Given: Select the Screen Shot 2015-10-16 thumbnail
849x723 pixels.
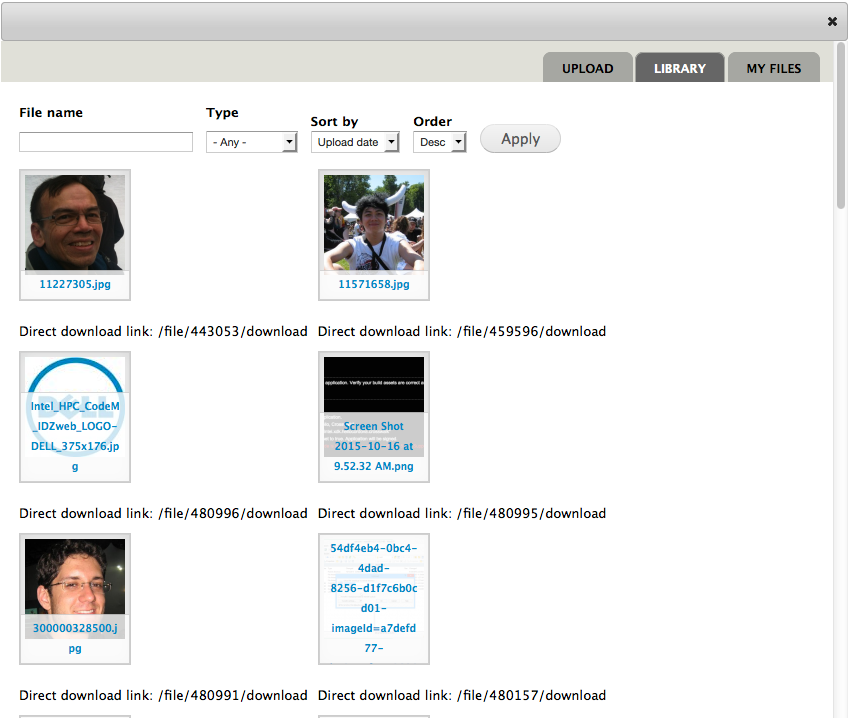Looking at the screenshot, I should [x=374, y=383].
